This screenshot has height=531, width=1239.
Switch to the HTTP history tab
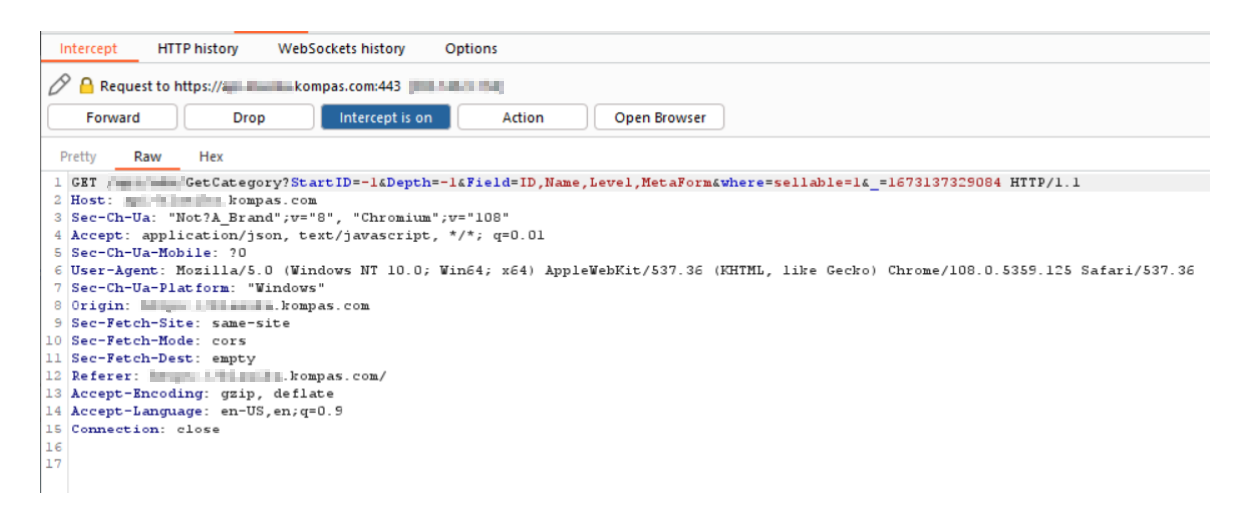pyautogui.click(x=198, y=49)
